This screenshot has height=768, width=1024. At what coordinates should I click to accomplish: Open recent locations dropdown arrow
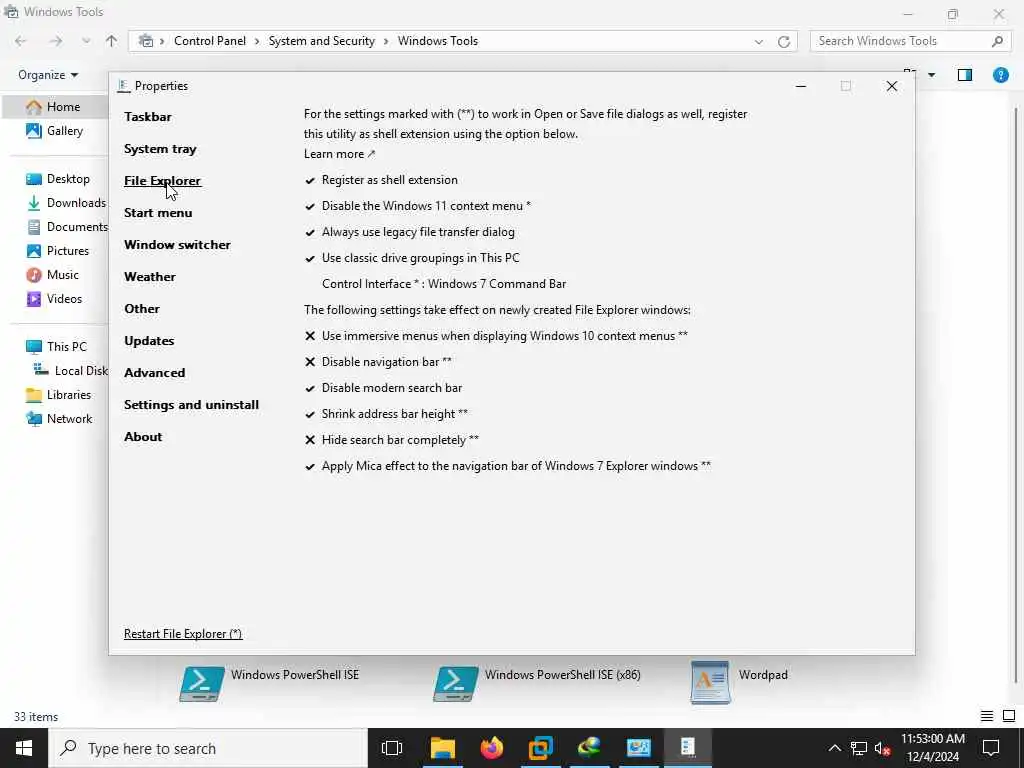86,41
